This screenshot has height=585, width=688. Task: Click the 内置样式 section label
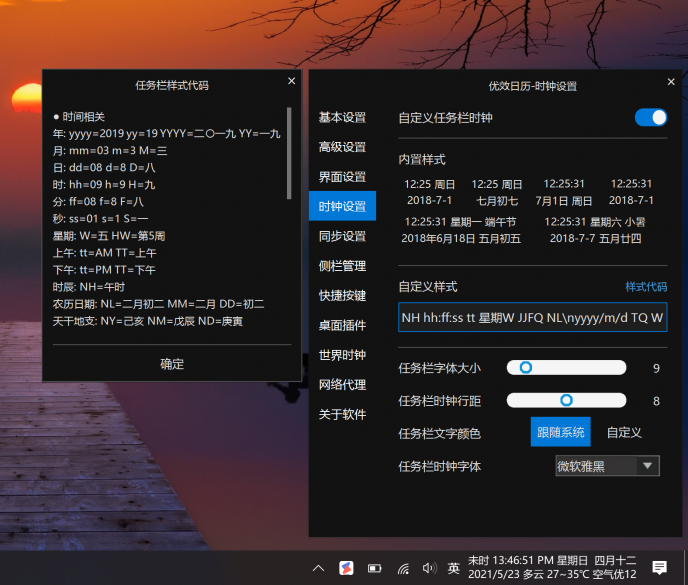422,159
